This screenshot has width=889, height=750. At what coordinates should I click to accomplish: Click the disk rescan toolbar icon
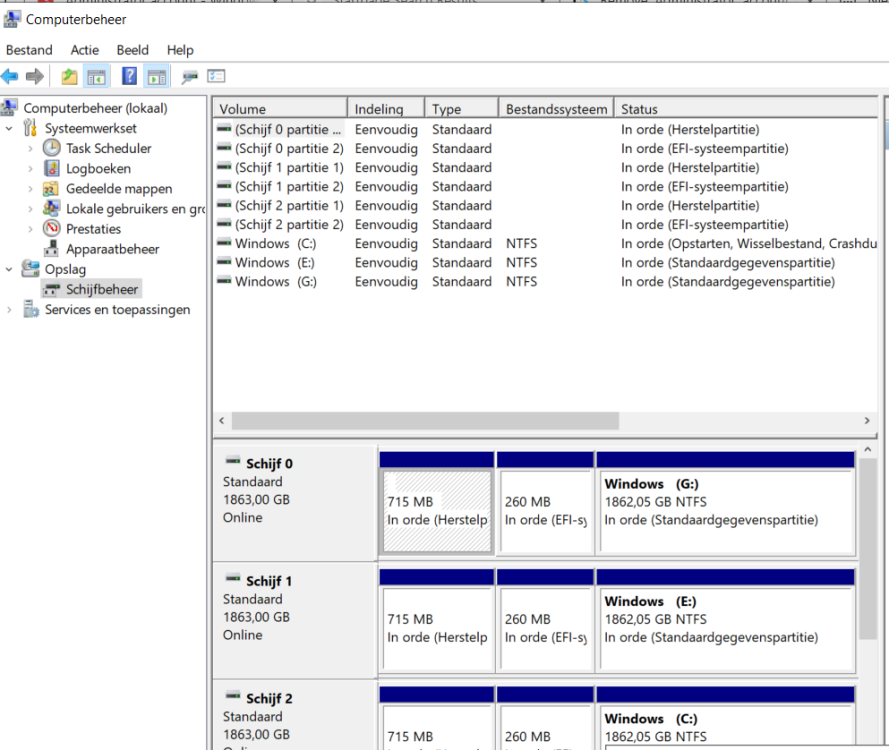pos(189,77)
